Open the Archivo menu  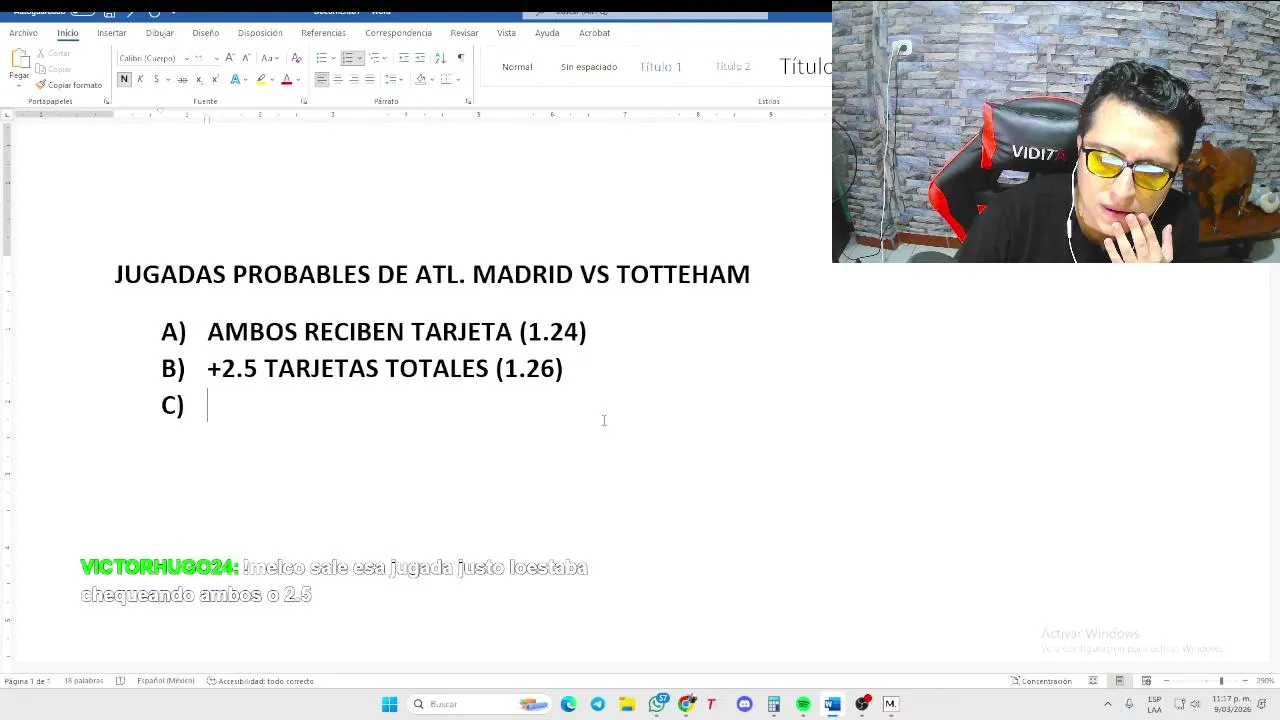coord(23,33)
